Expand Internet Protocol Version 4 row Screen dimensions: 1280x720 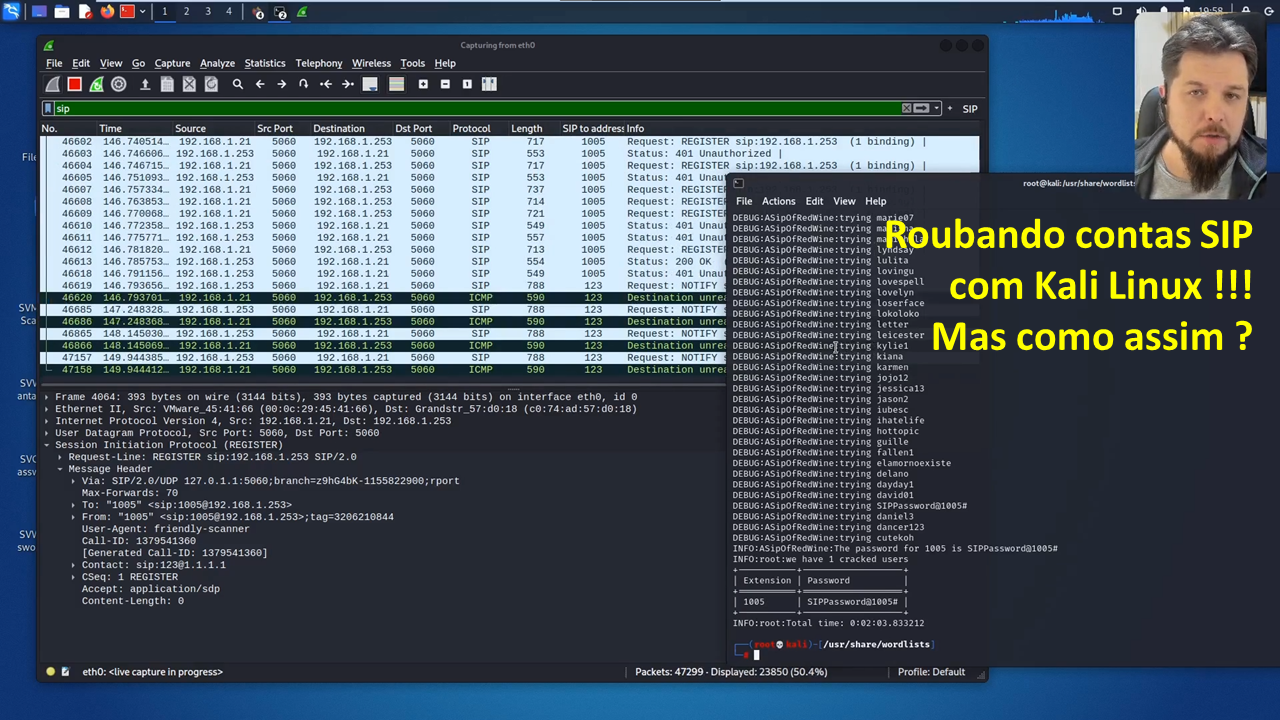(x=47, y=421)
